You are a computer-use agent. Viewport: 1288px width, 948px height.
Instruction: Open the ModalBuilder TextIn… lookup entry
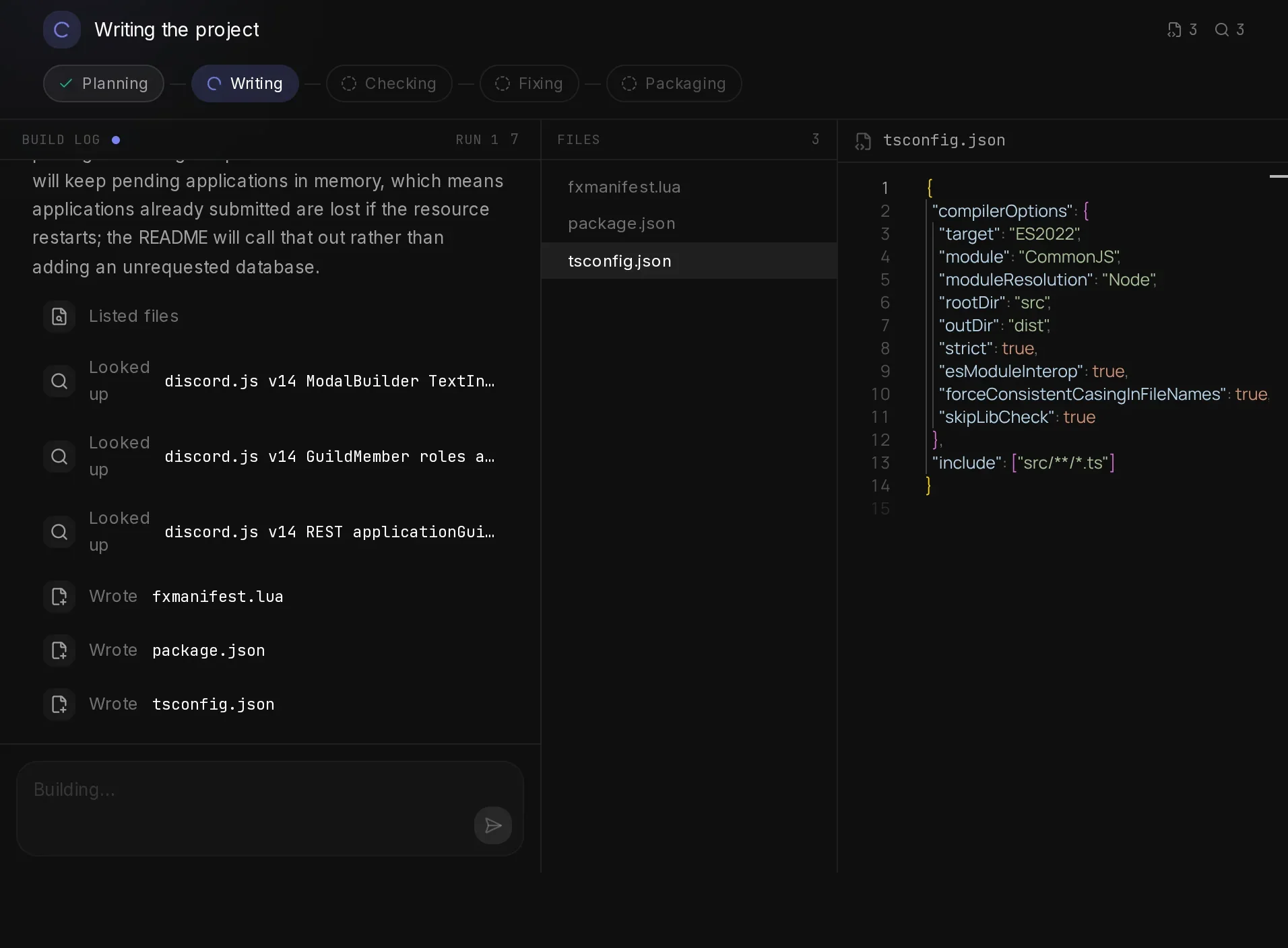(x=270, y=381)
